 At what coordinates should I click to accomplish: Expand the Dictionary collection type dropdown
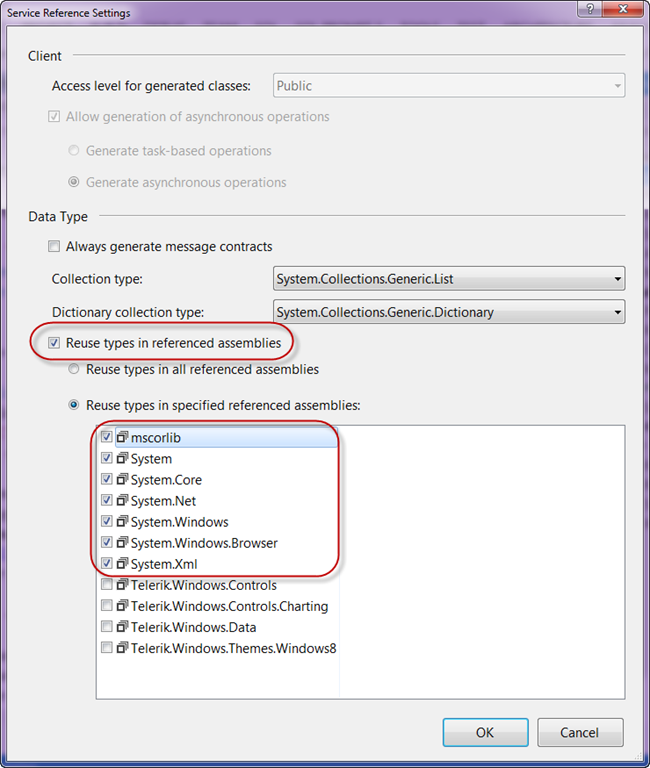click(449, 312)
